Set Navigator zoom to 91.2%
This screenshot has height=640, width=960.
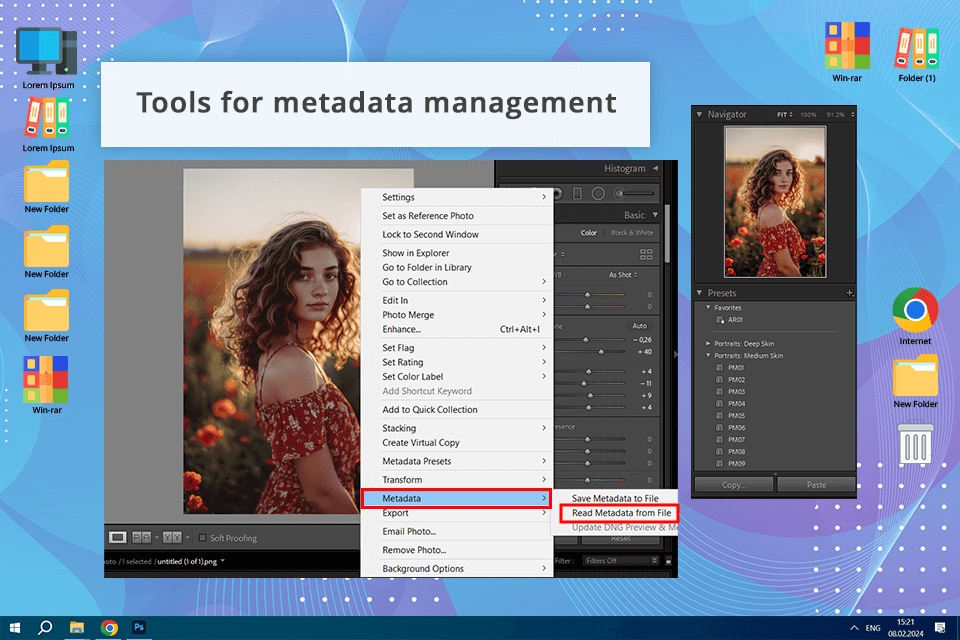[836, 115]
